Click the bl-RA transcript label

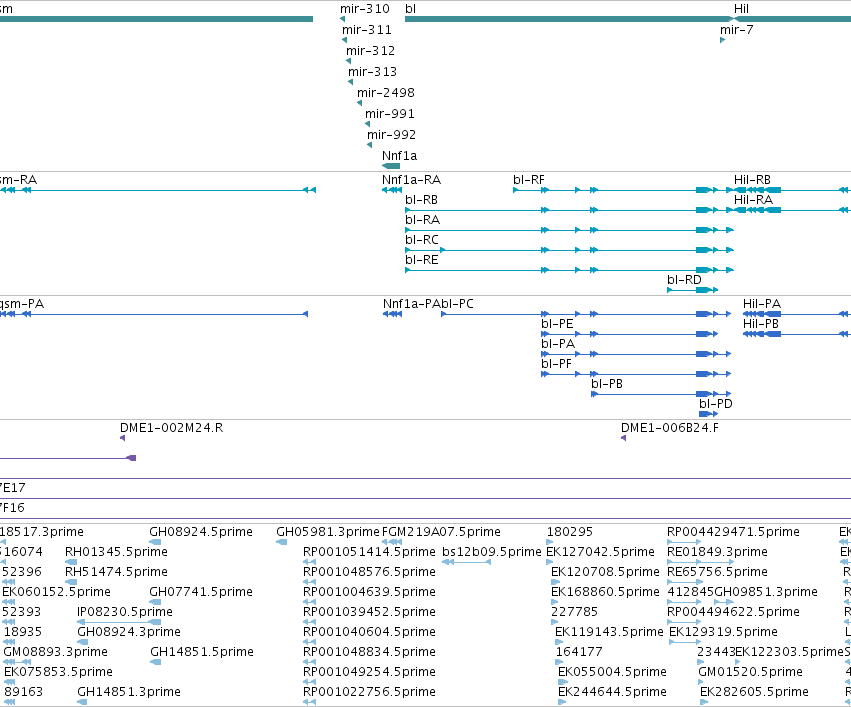(422, 220)
